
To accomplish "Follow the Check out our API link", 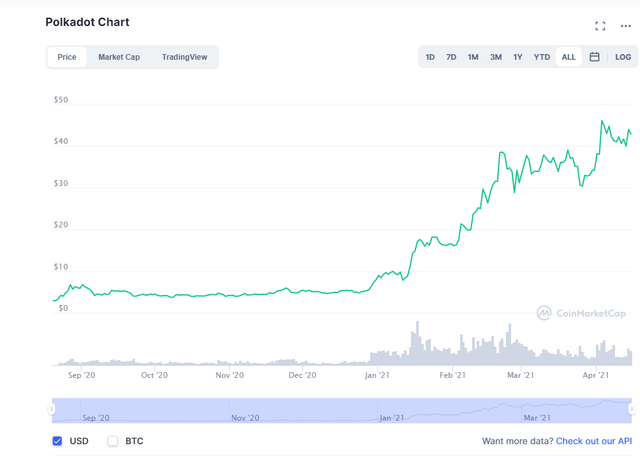I will [x=593, y=441].
